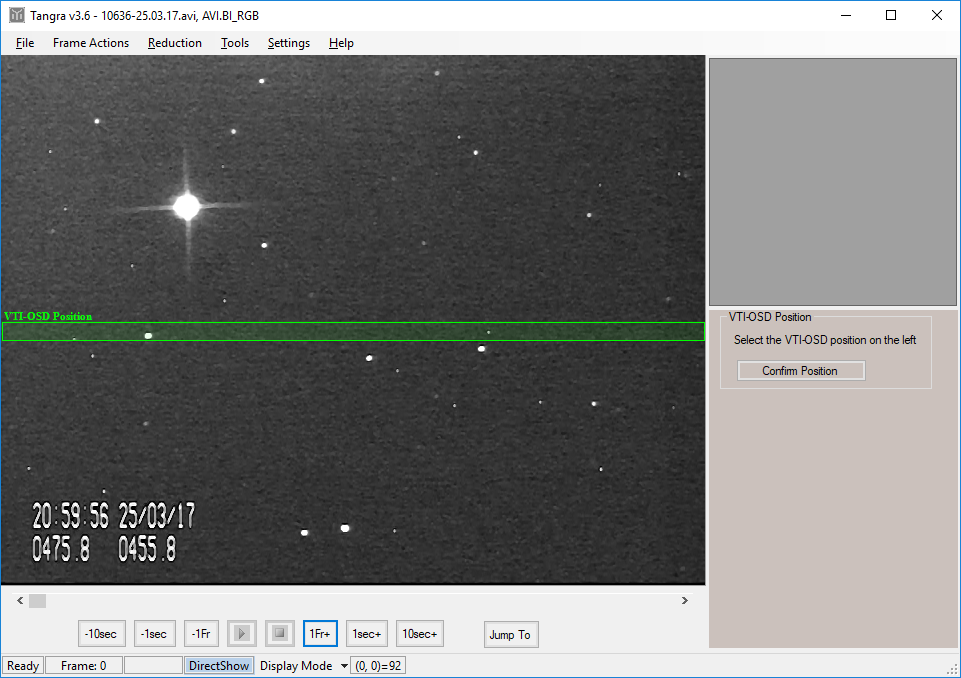Open the File menu
Screen dimensions: 961x678
coord(25,43)
